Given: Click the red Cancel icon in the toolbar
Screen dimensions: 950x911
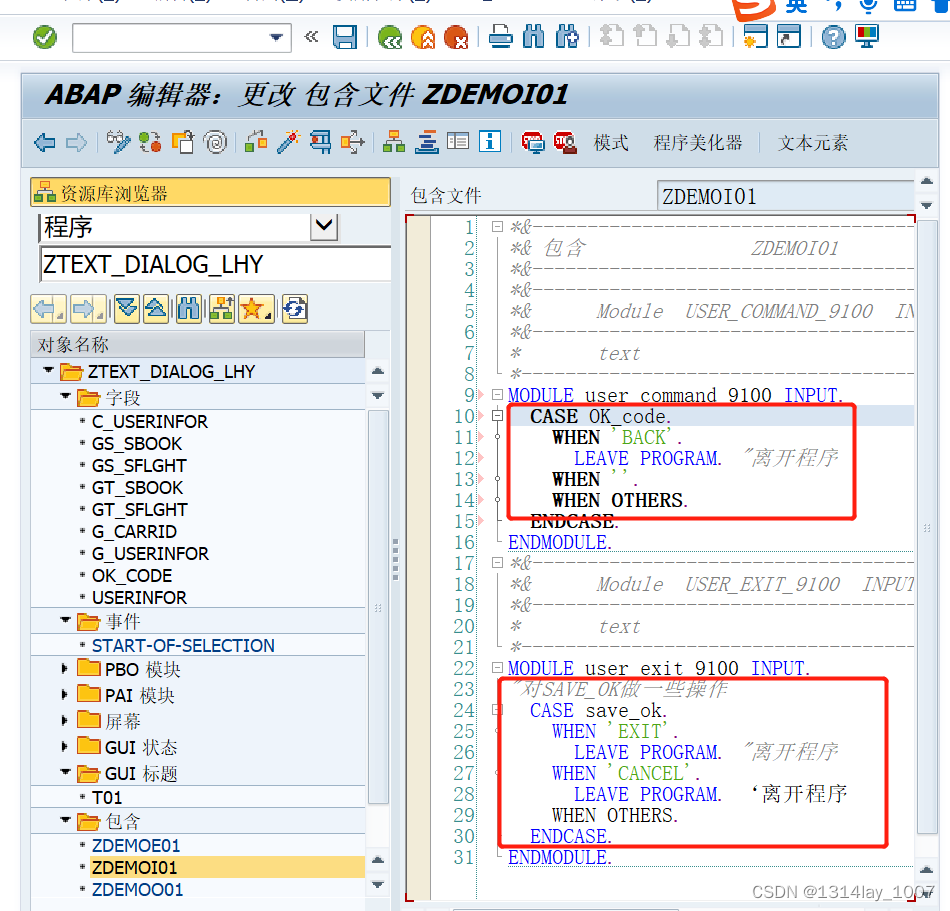Looking at the screenshot, I should click(x=458, y=37).
